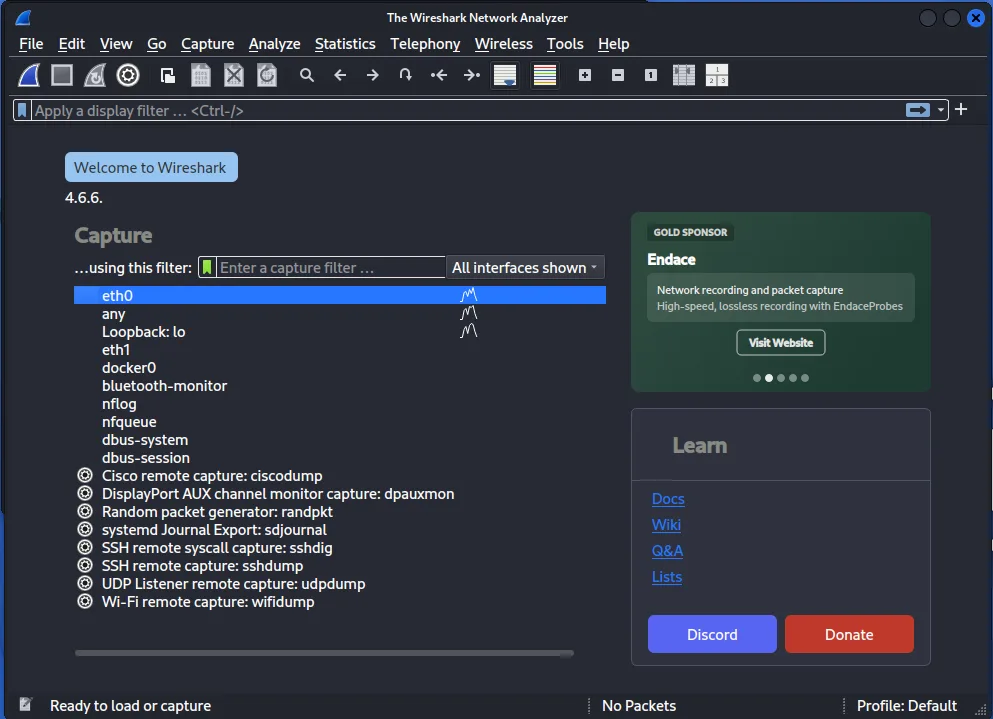Open expert information icon in status bar
Screen dimensions: 993x719
click(x=26, y=704)
